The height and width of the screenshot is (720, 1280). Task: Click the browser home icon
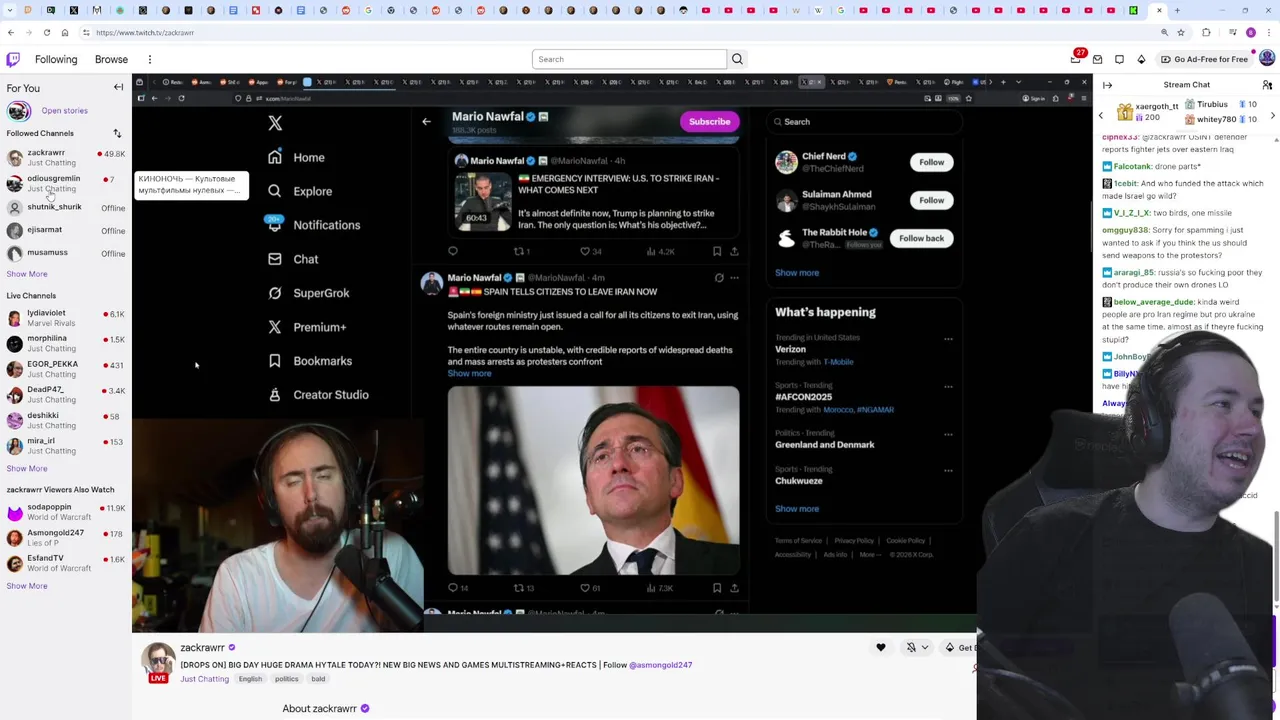click(65, 33)
